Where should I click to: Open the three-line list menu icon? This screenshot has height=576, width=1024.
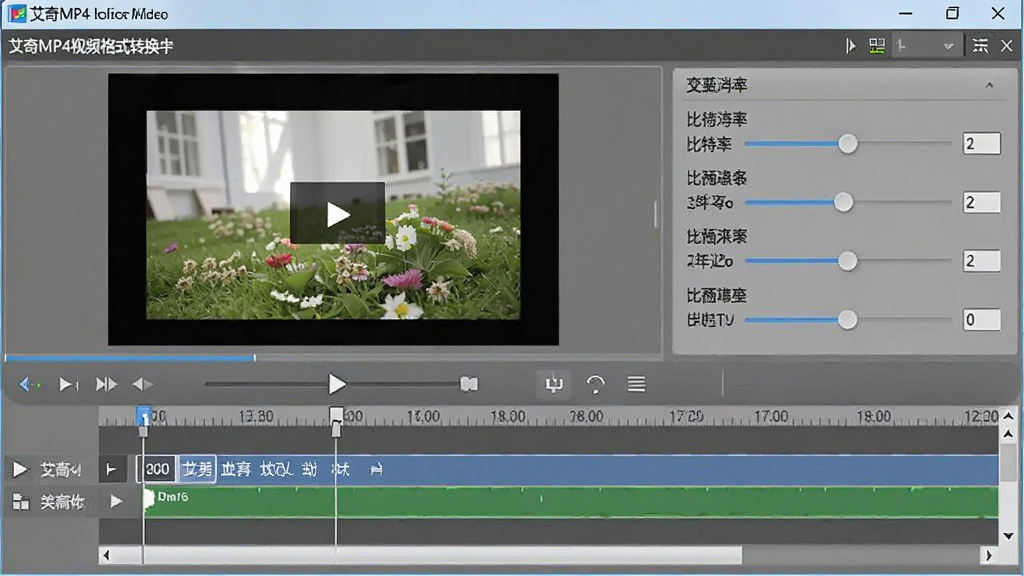pos(636,384)
